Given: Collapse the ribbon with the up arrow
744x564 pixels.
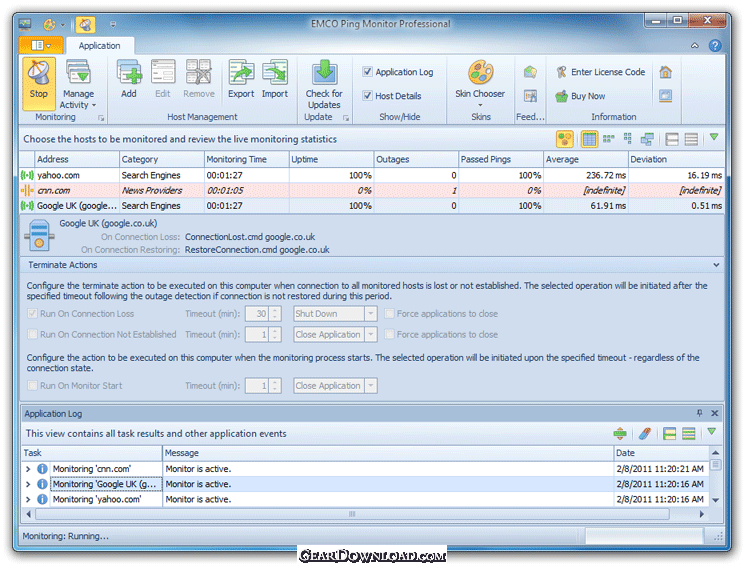Looking at the screenshot, I should 694,46.
